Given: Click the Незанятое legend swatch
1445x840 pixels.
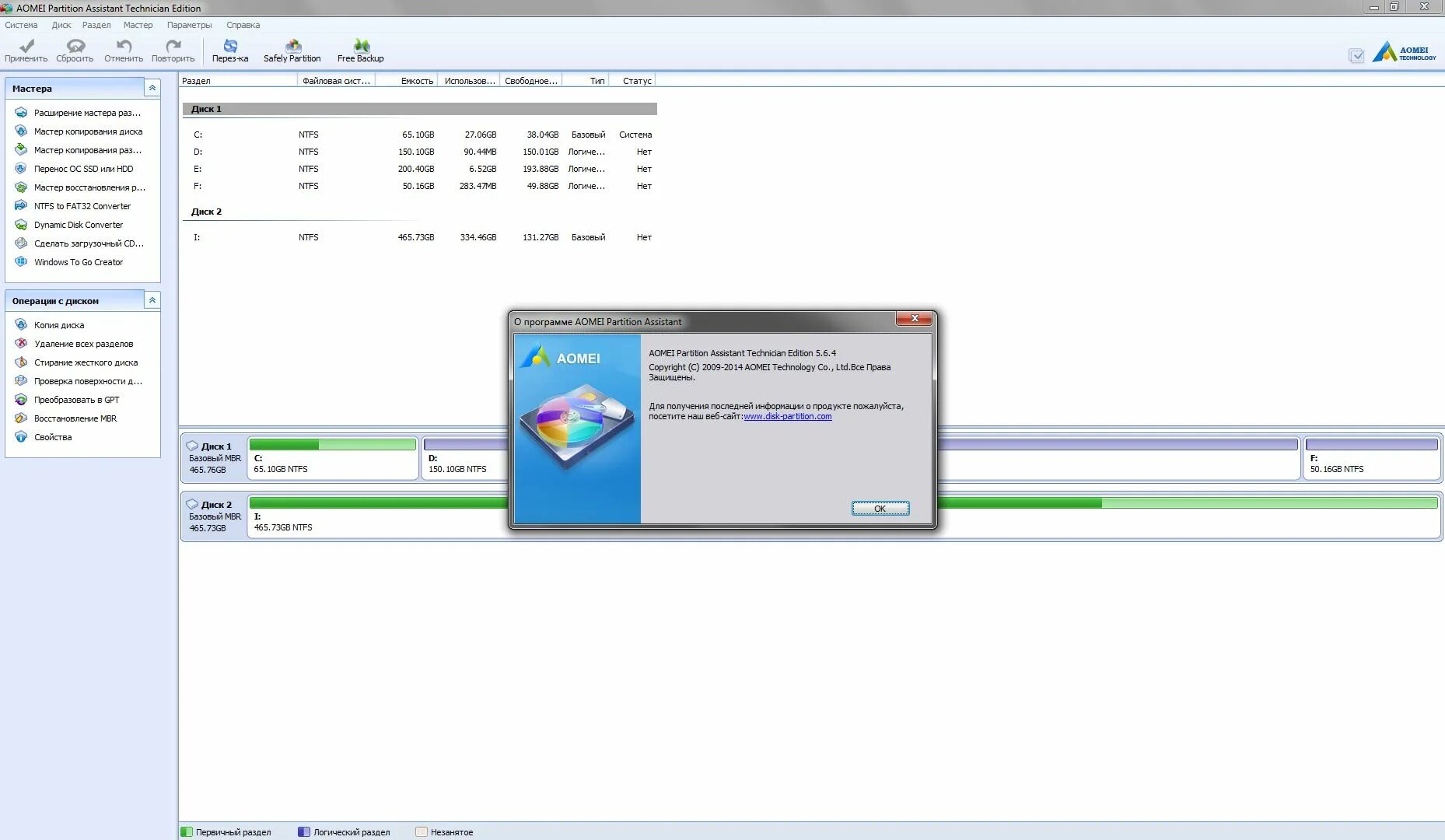Looking at the screenshot, I should [422, 832].
